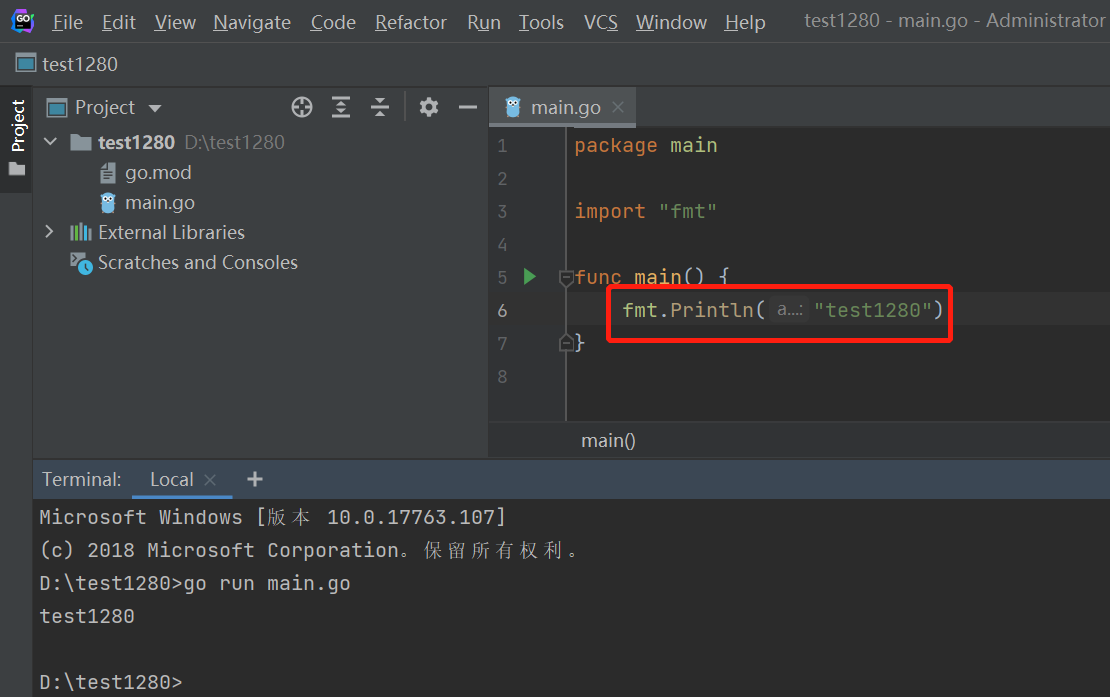Click the terminal prompt D:\test1280>
The image size is (1110, 697).
coord(110,683)
